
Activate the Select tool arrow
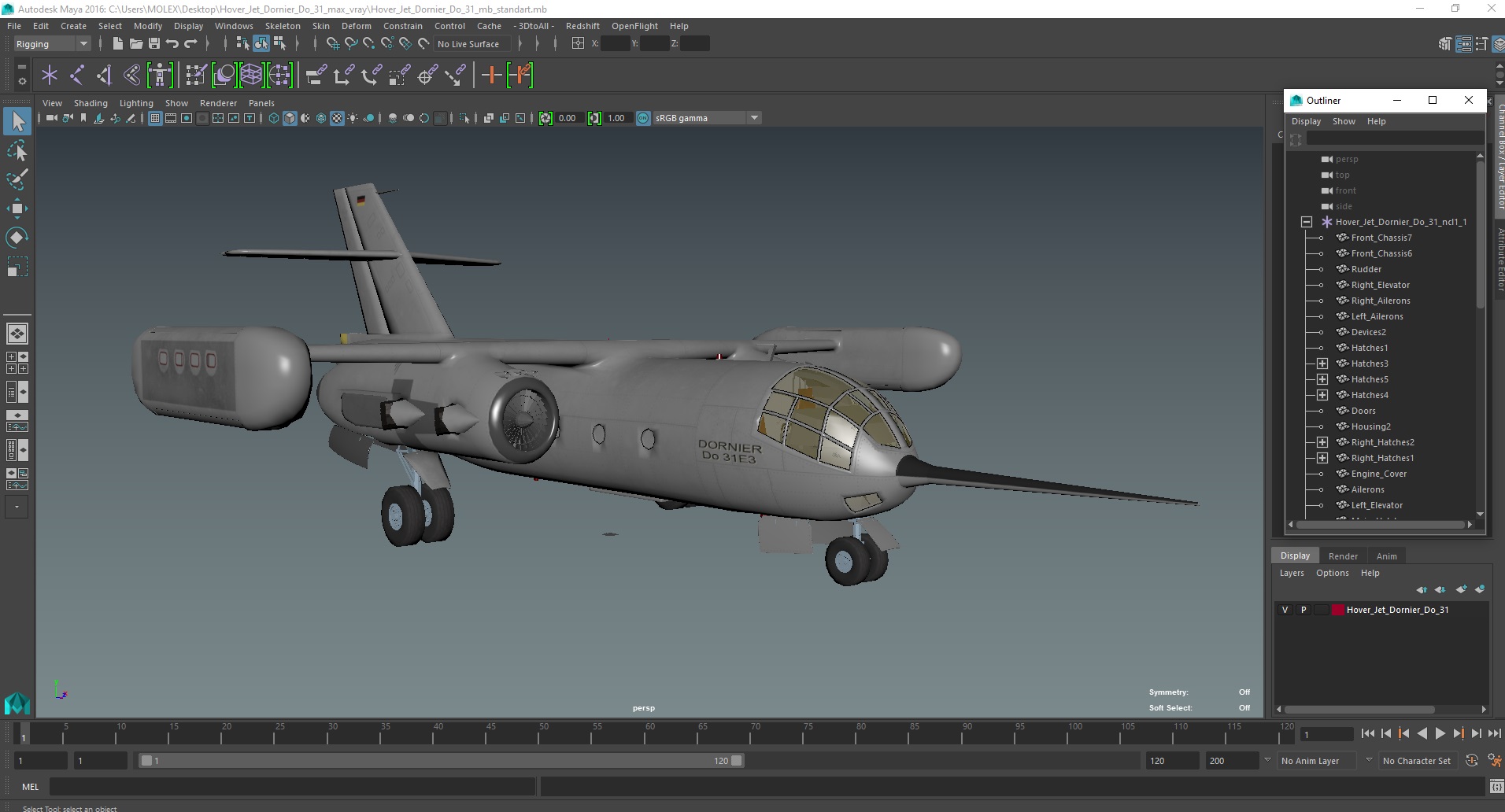pyautogui.click(x=17, y=121)
